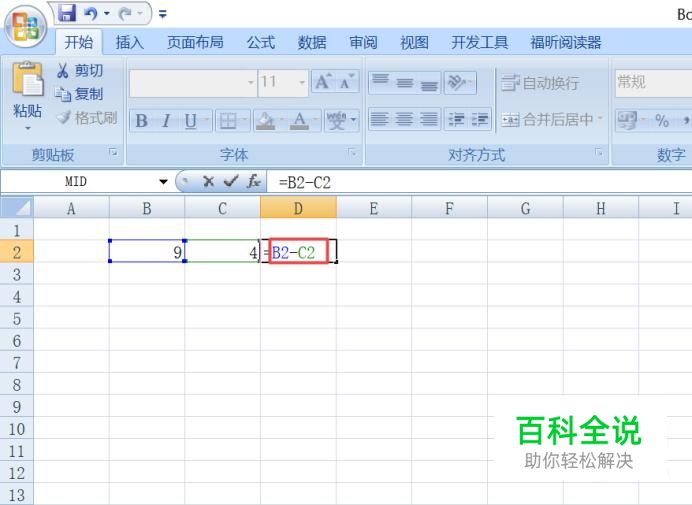Open the 审阅 tab
Screen dimensions: 692x505
363,42
